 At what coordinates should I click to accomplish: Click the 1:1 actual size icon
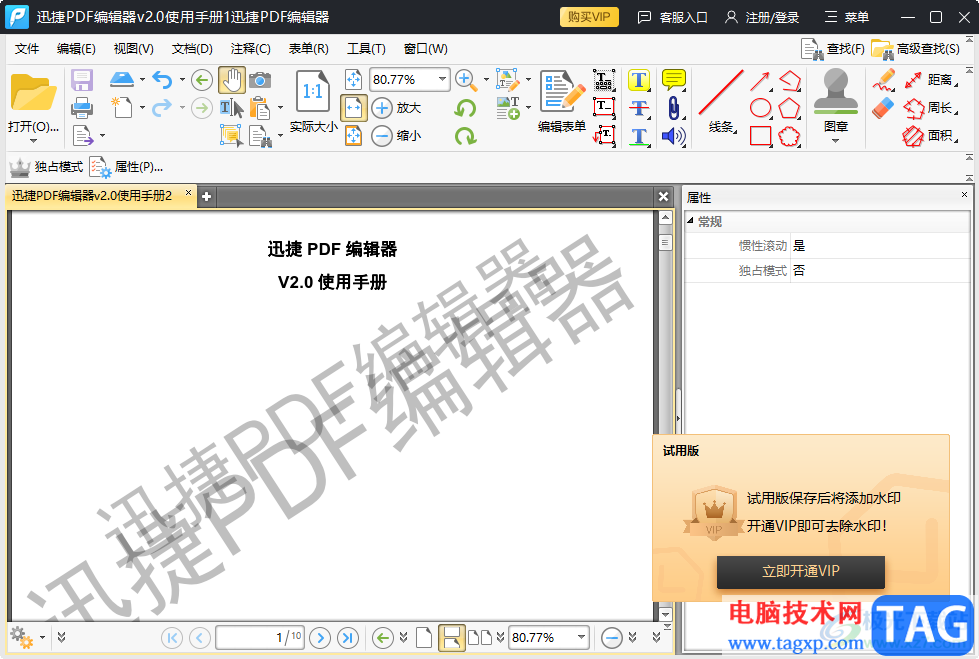click(312, 92)
